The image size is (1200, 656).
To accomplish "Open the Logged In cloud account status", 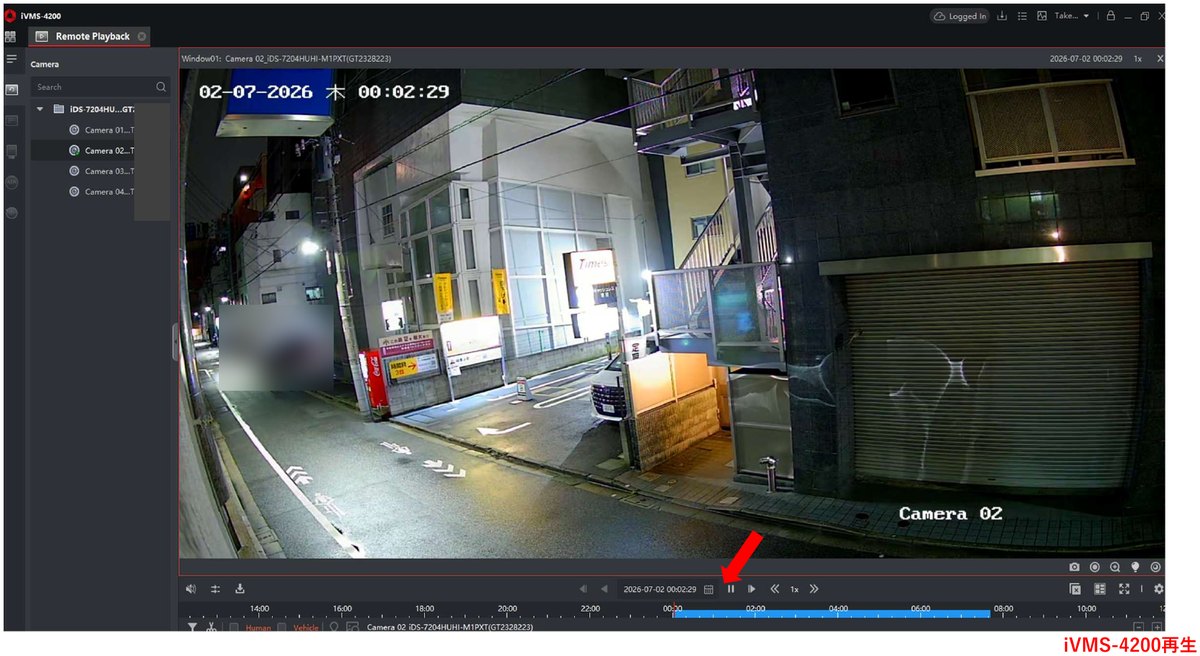I will [x=959, y=16].
